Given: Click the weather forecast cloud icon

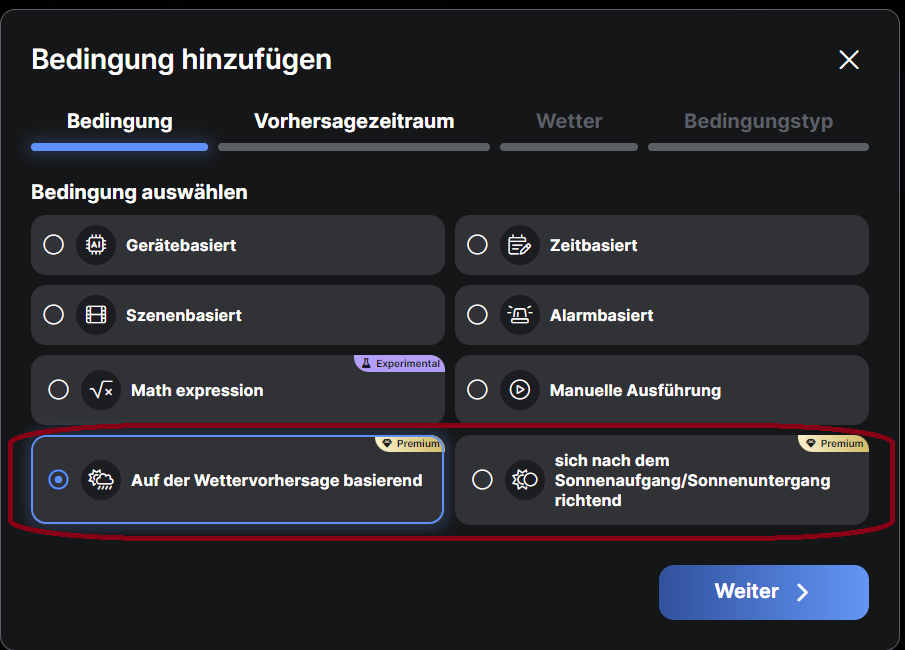Looking at the screenshot, I should coord(101,480).
